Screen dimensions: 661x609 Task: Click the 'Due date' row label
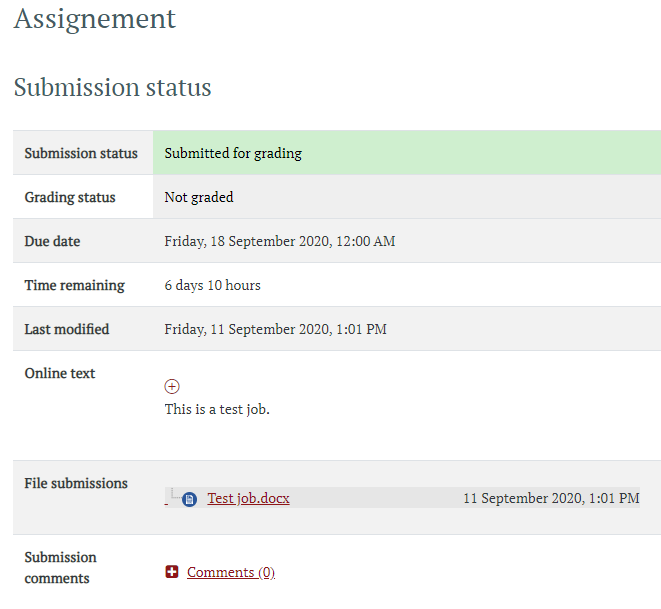point(52,241)
